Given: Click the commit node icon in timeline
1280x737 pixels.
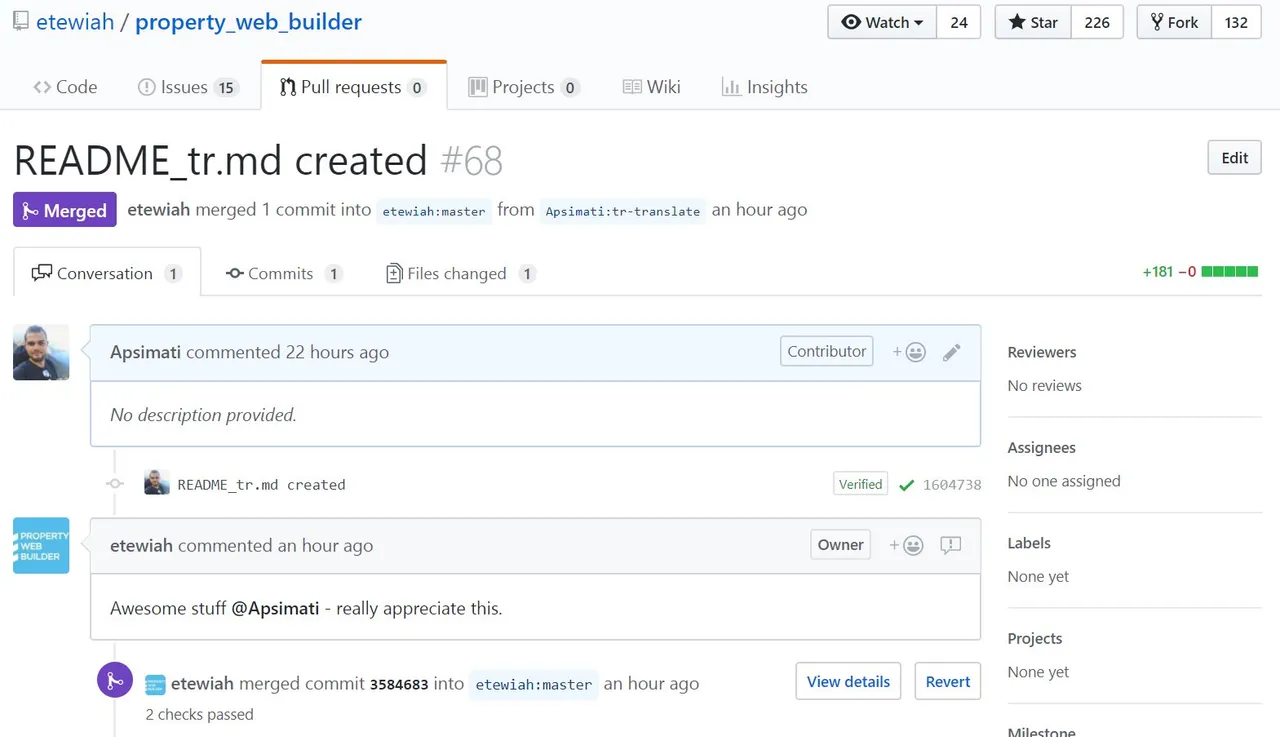Looking at the screenshot, I should [115, 484].
